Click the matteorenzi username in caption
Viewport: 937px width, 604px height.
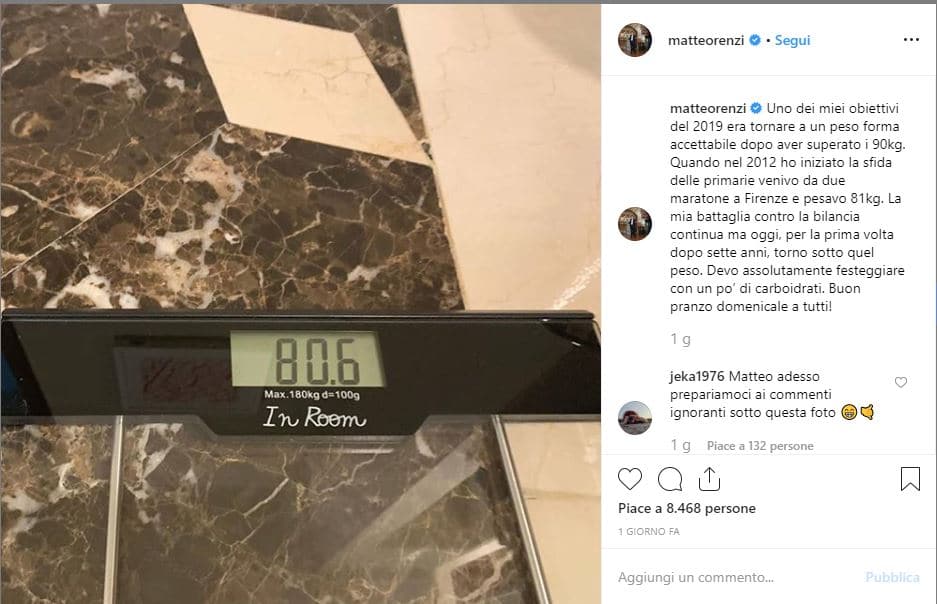[708, 109]
